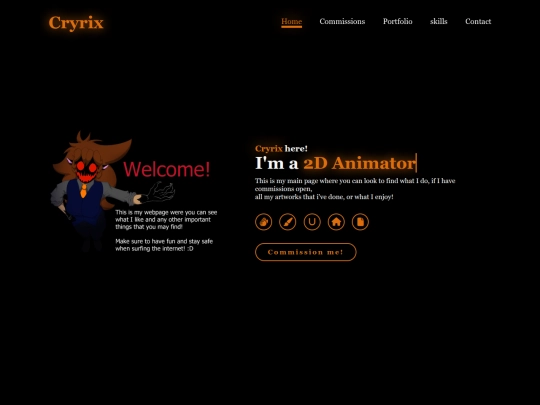The image size is (540, 405).
Task: Click the "Commission me!" button
Action: point(305,252)
